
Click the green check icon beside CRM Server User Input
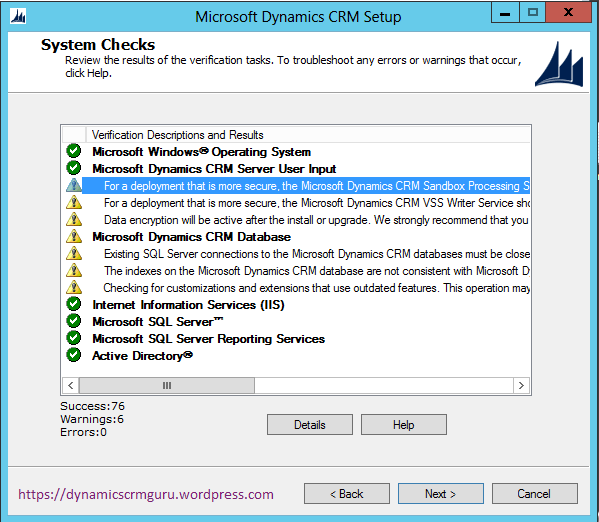coord(74,168)
